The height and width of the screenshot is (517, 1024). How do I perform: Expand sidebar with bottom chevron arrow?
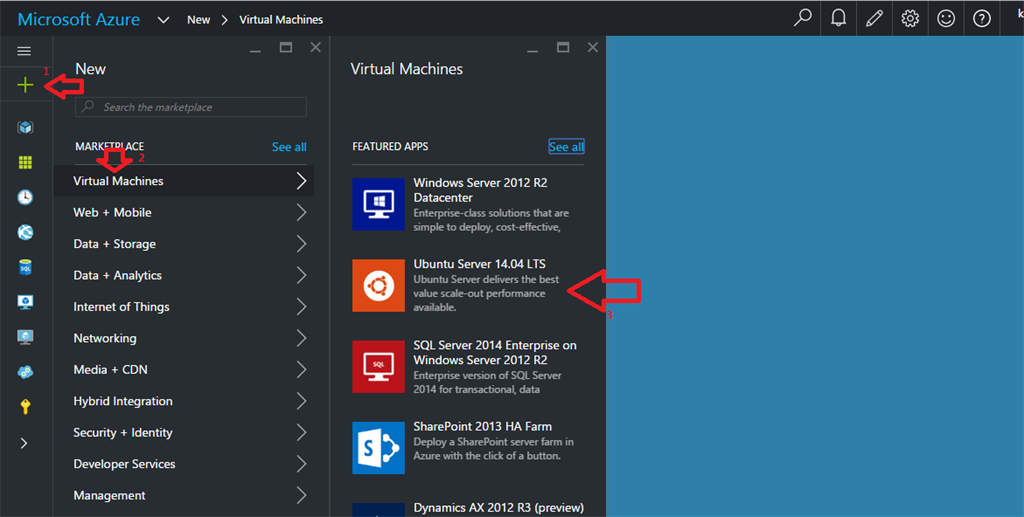pyautogui.click(x=24, y=443)
